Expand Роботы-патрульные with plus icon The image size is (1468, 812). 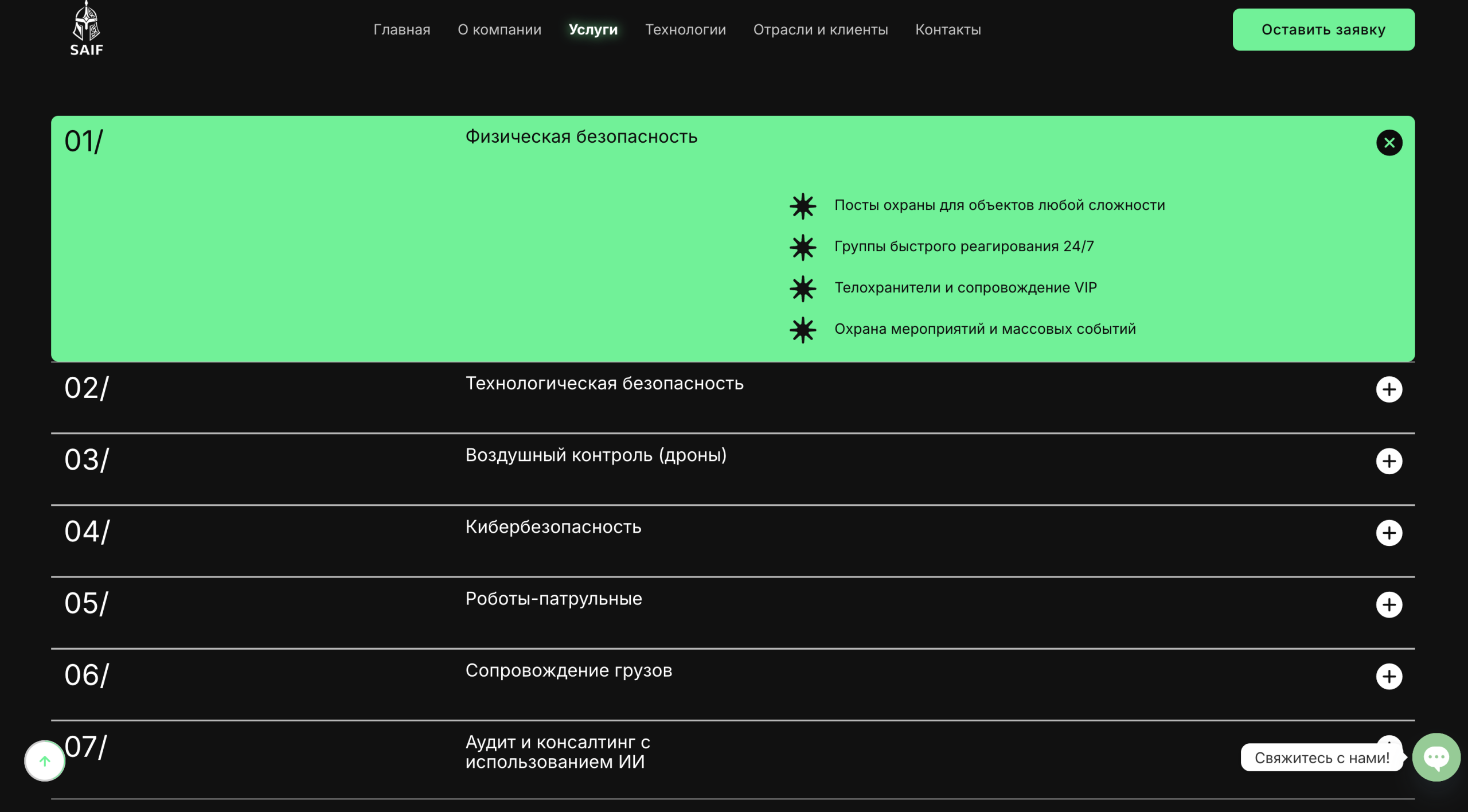[1389, 605]
